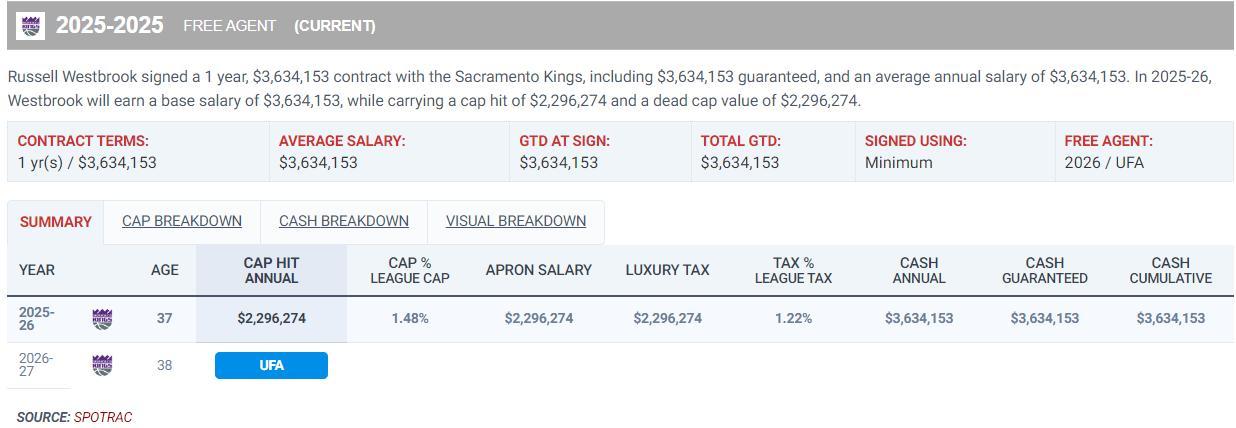The height and width of the screenshot is (428, 1236).
Task: Select the Summary tab
Action: click(x=55, y=222)
